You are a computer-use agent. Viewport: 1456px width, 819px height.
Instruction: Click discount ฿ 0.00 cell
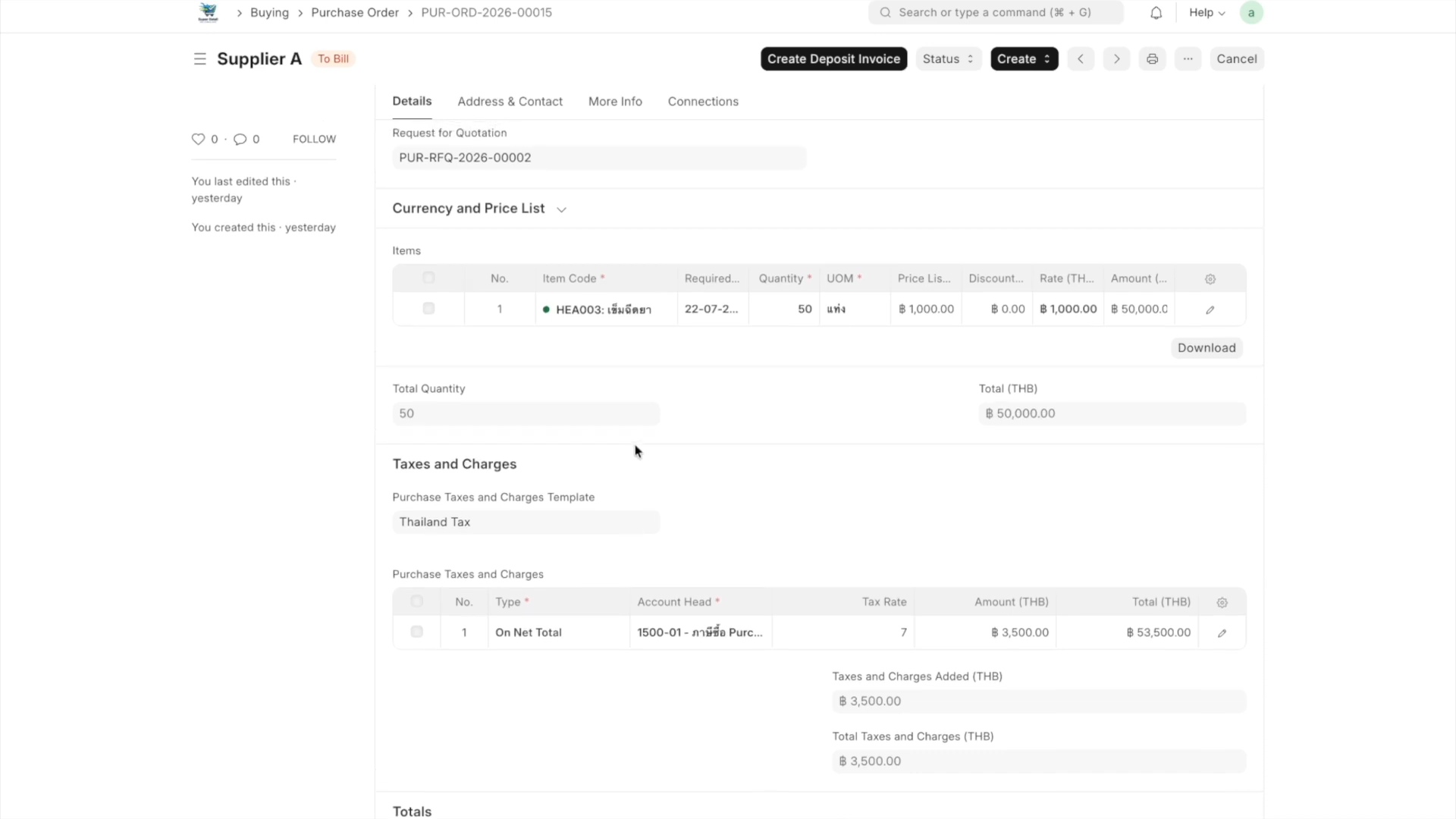coord(997,309)
